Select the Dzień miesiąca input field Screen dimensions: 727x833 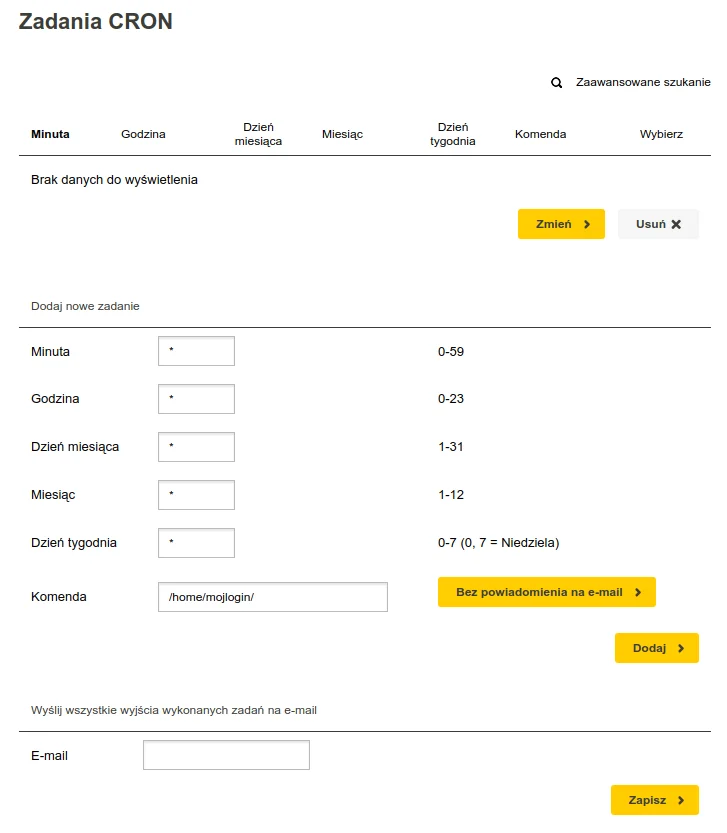(x=196, y=447)
